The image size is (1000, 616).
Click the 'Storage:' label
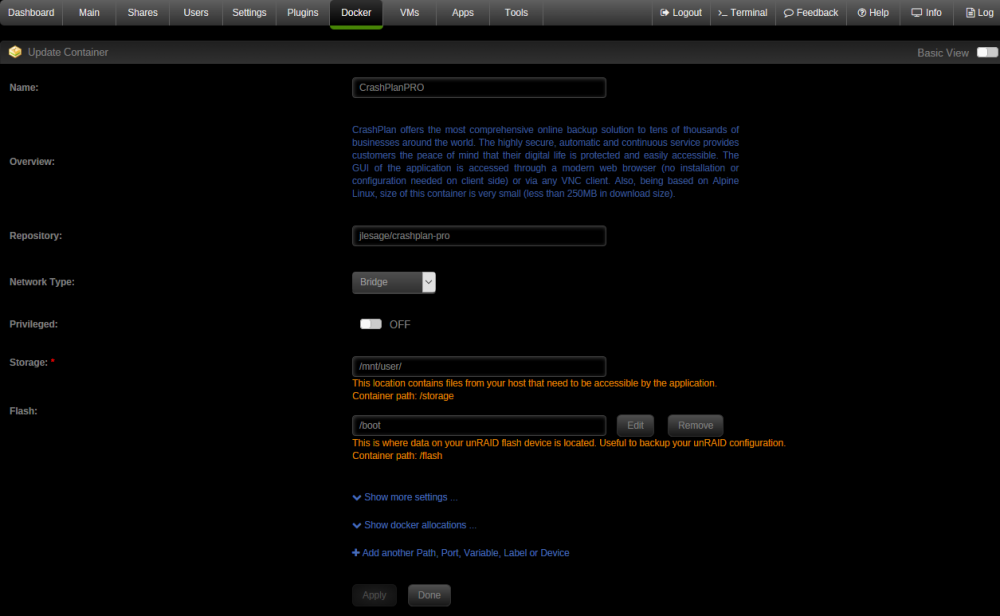pos(29,362)
